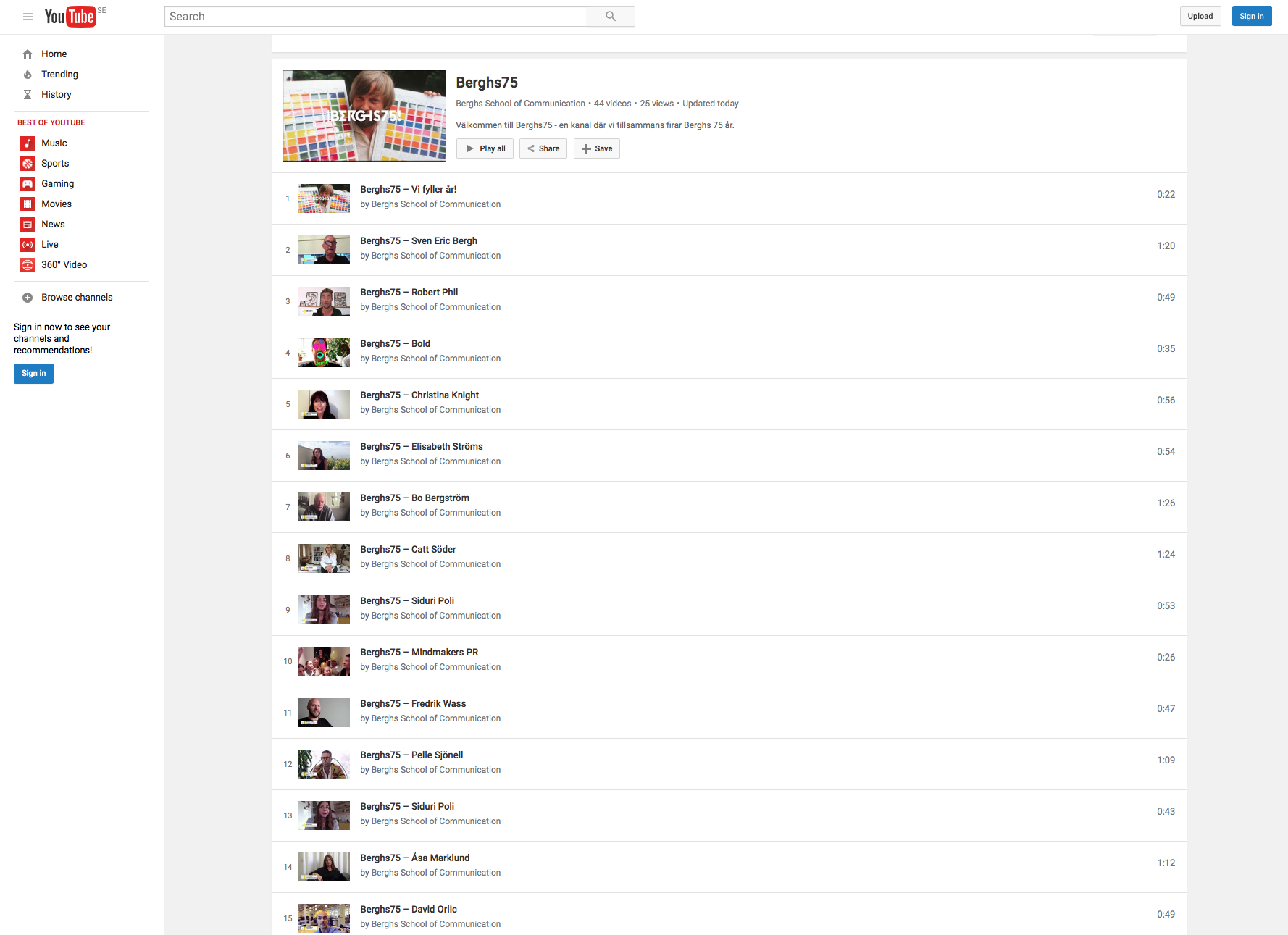The width and height of the screenshot is (1288, 935).
Task: Open video 'Berghs75 – Mindmakers PR'
Action: [419, 653]
